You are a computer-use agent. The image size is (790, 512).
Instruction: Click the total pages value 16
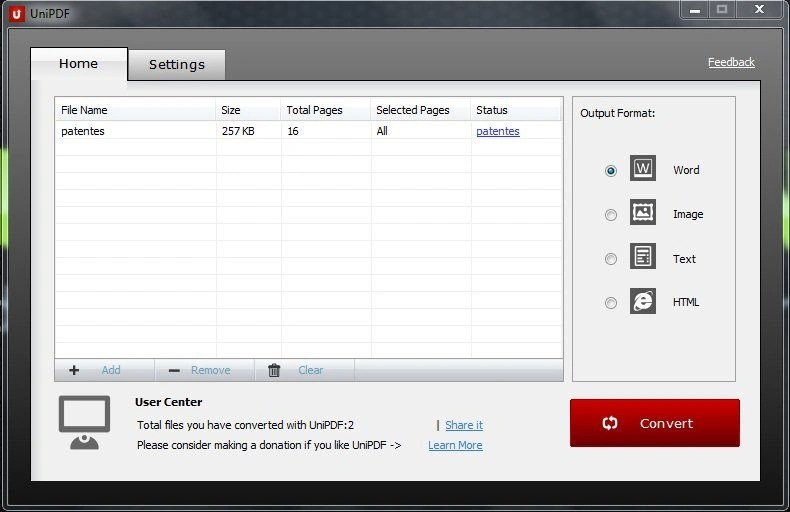click(x=293, y=132)
